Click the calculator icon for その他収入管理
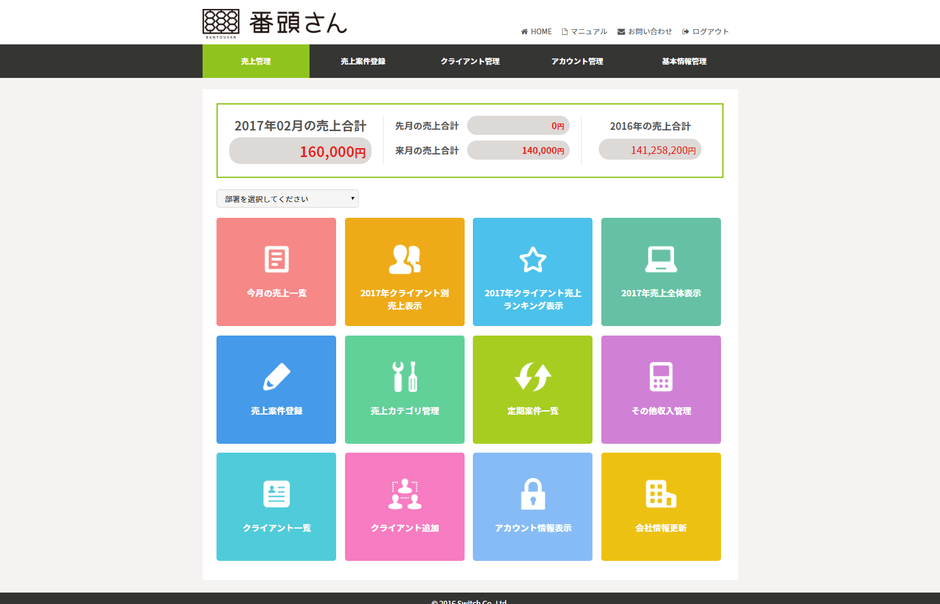Viewport: 940px width, 604px height. pos(660,377)
